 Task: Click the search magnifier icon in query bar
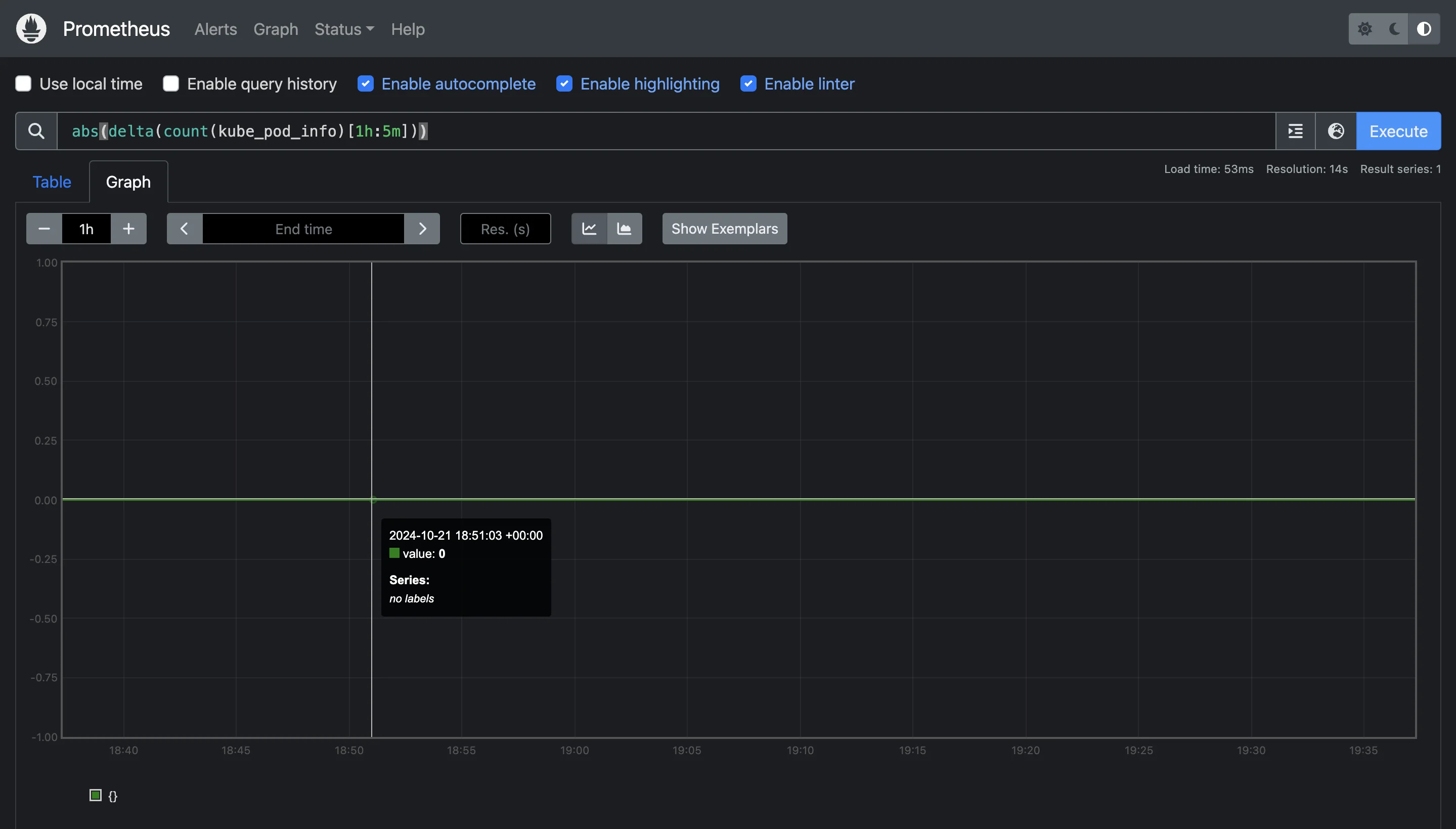36,131
